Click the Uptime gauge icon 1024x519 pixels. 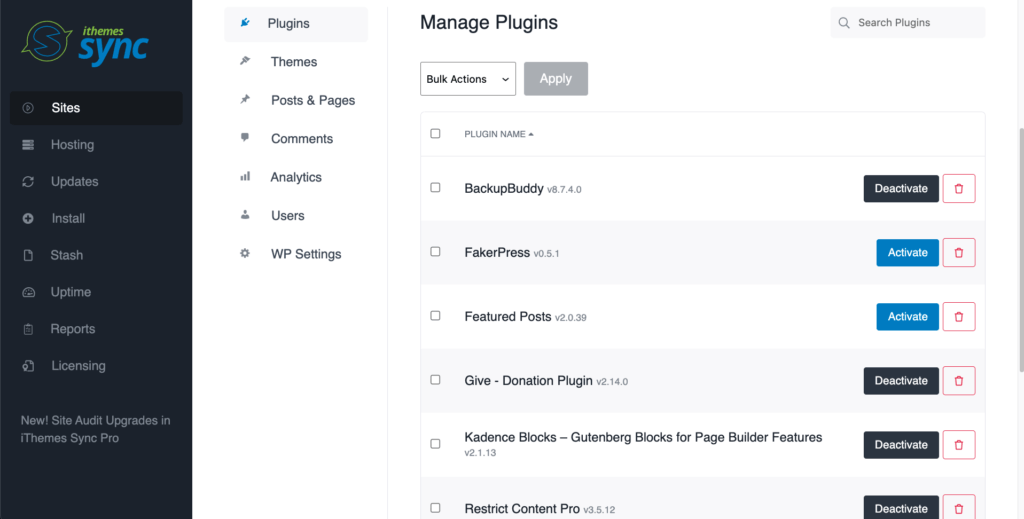pyautogui.click(x=28, y=292)
